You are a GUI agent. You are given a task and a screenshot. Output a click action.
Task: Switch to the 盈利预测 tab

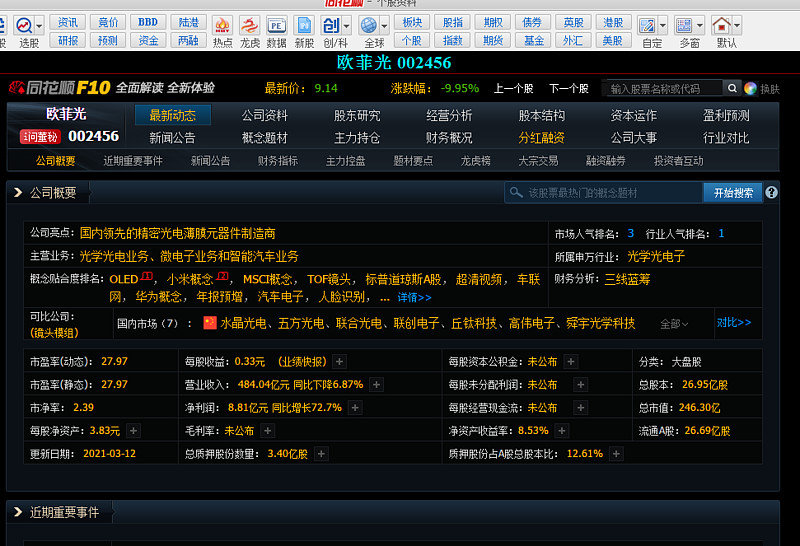[x=726, y=115]
